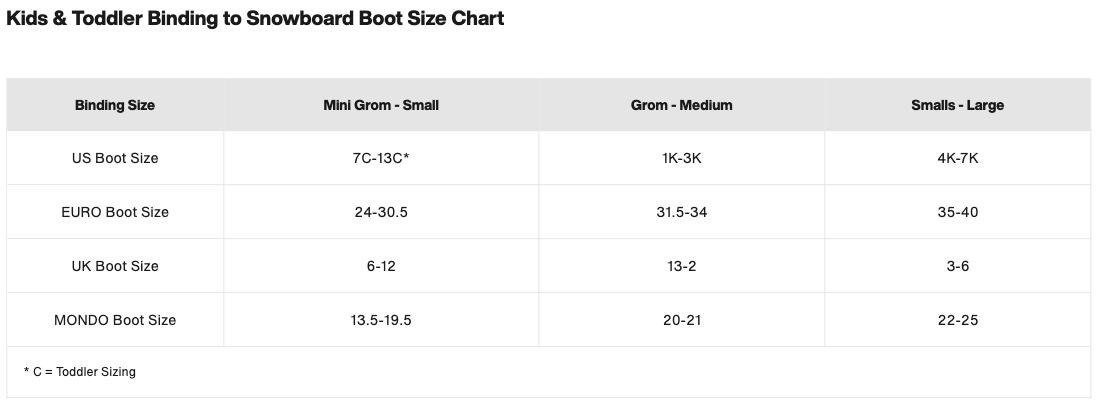Viewport: 1098px width, 406px height.
Task: Select the UK Boot Size row label
Action: tap(115, 266)
